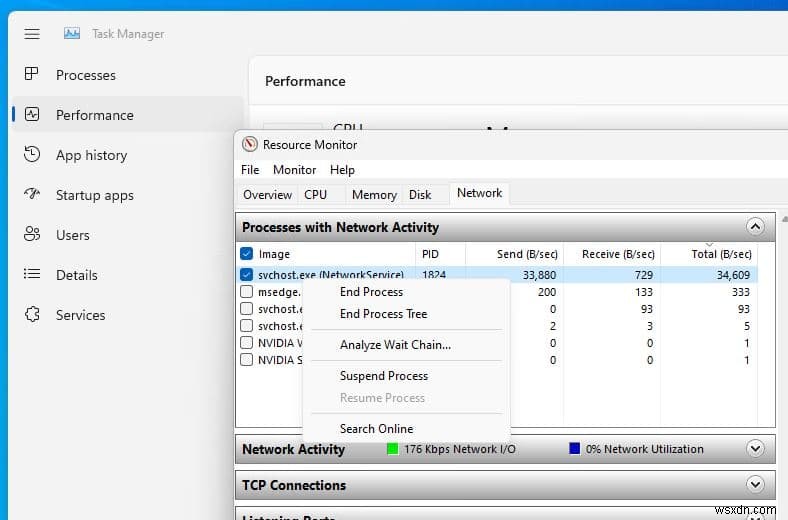Check the svchost row with total 93

coord(246,308)
